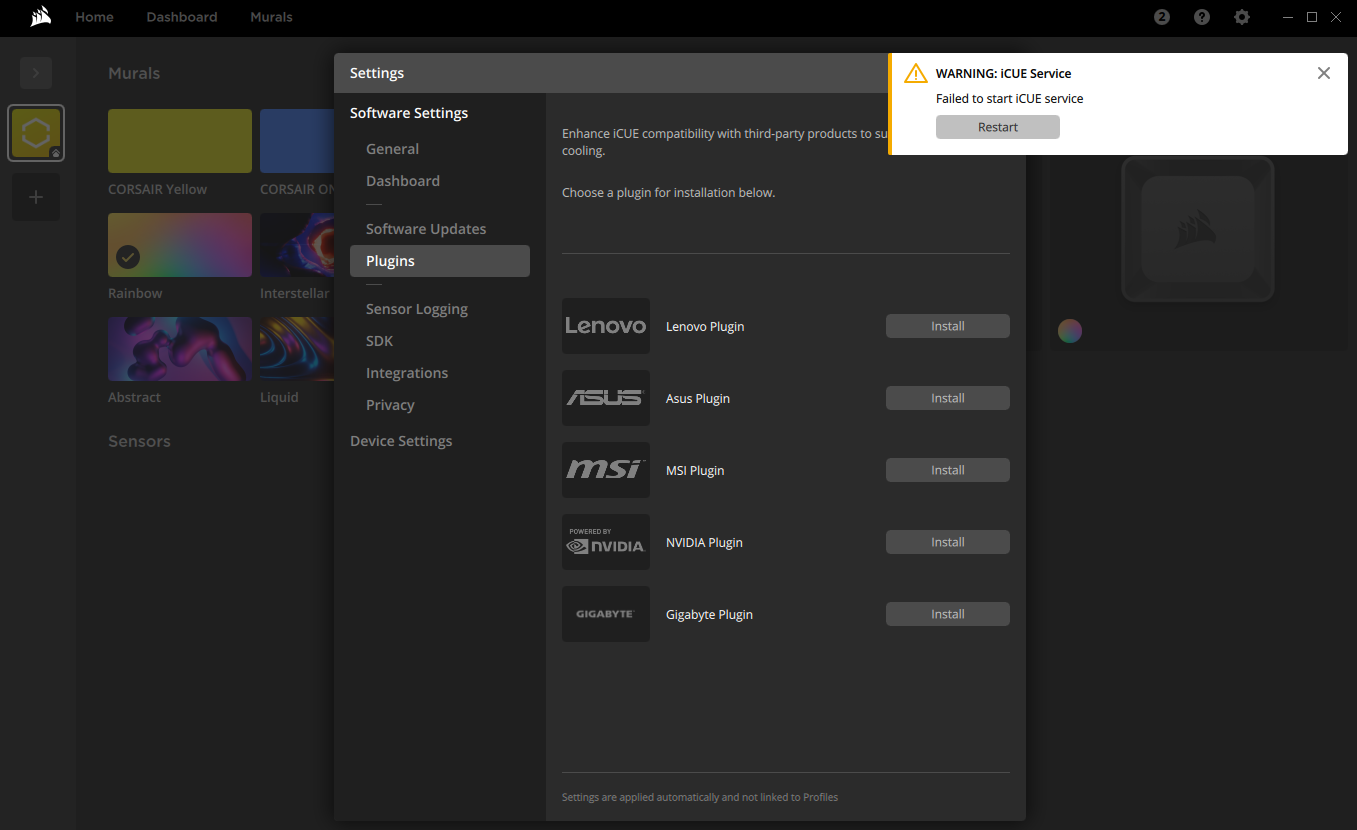Add a new profile with plus icon
Viewport: 1357px width, 830px height.
[36, 197]
